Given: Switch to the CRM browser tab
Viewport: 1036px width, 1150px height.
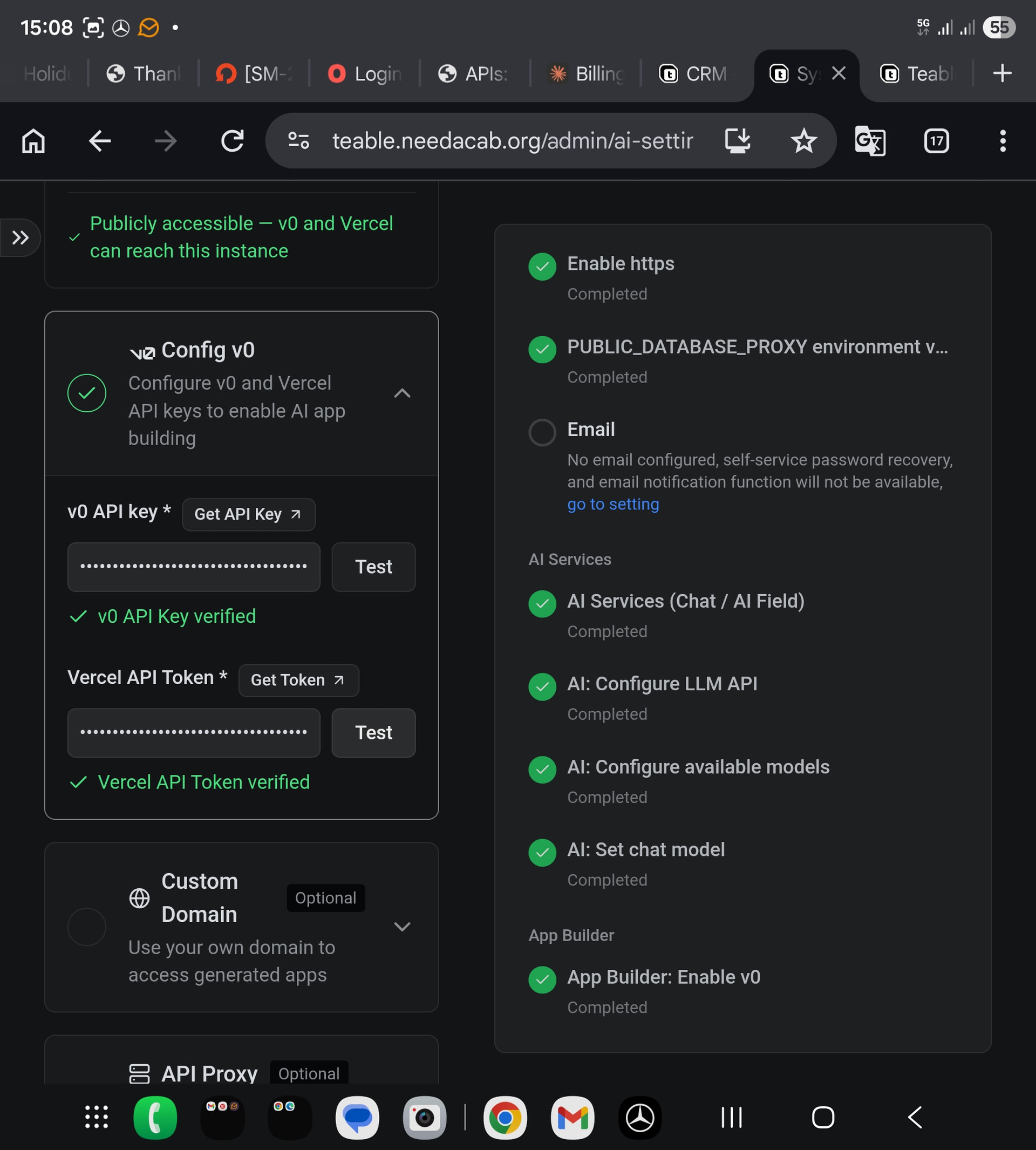Looking at the screenshot, I should pos(694,74).
